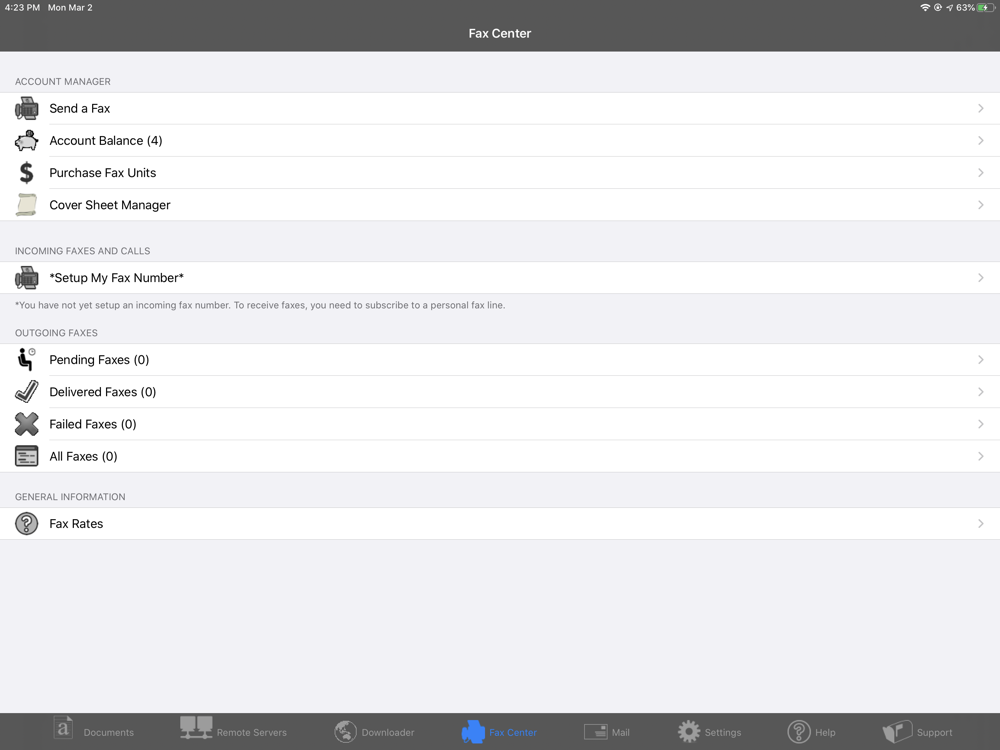The width and height of the screenshot is (1000, 750).
Task: Open Send a Fax chevron
Action: [981, 108]
